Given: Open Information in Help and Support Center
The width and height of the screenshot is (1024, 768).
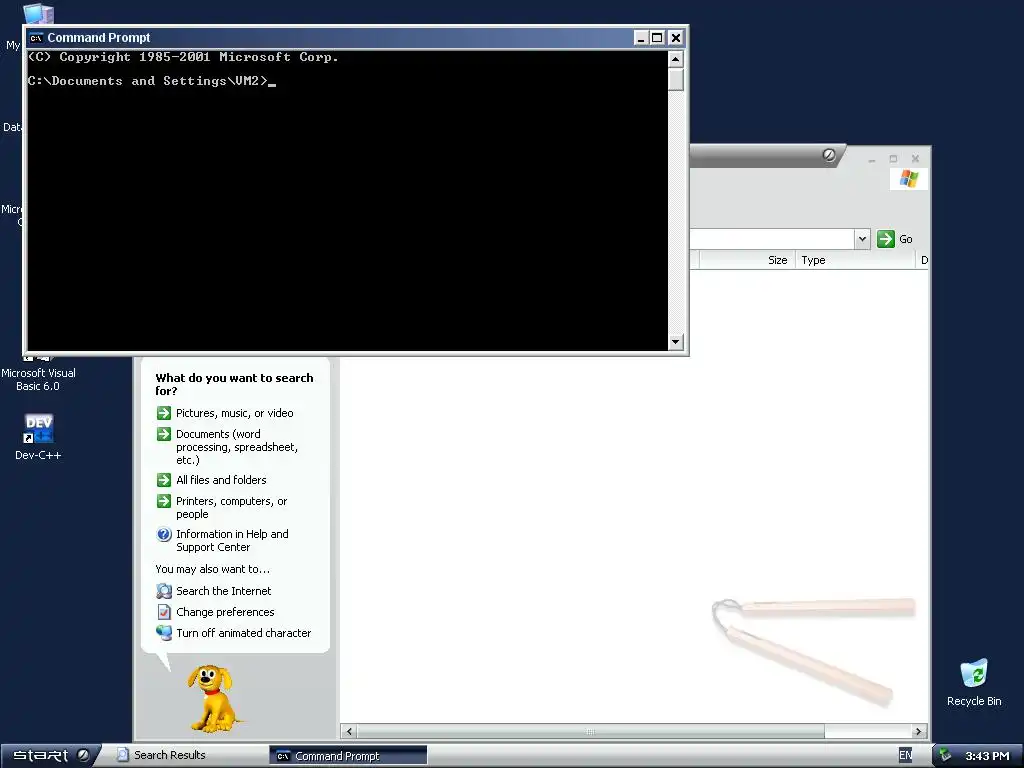Looking at the screenshot, I should point(232,540).
